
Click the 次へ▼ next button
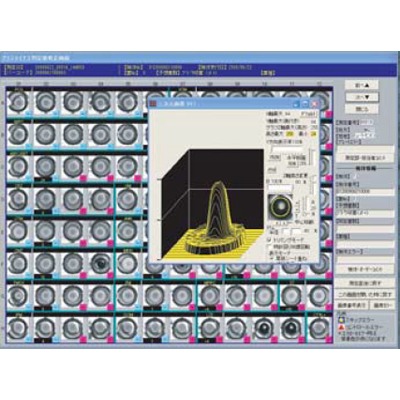click(362, 97)
